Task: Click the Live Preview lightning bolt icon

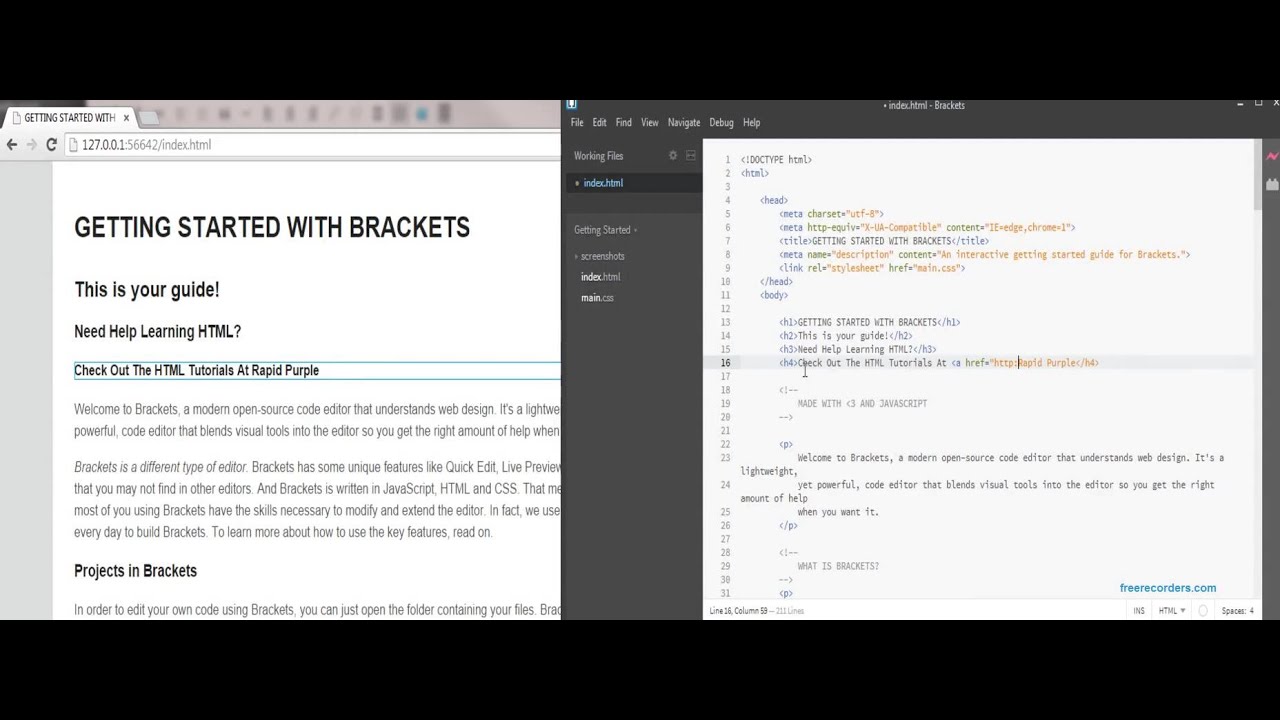Action: pos(1272,157)
